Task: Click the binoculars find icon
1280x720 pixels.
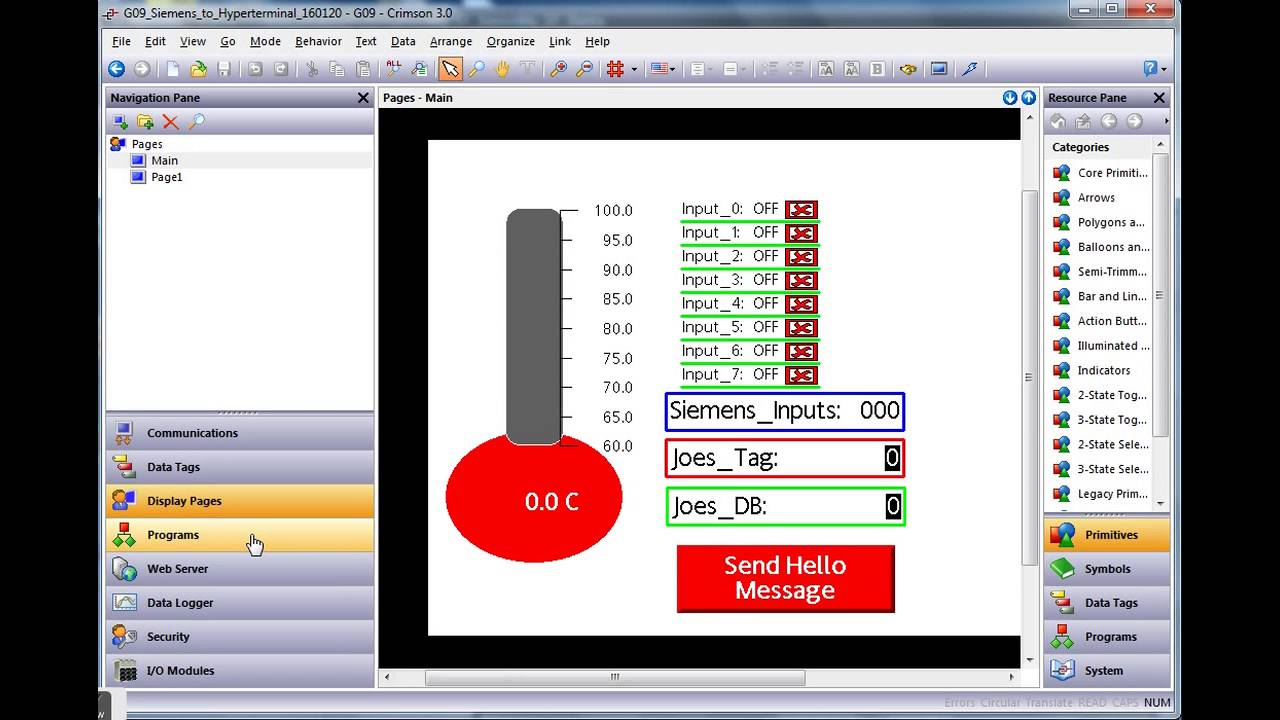Action: coord(908,69)
